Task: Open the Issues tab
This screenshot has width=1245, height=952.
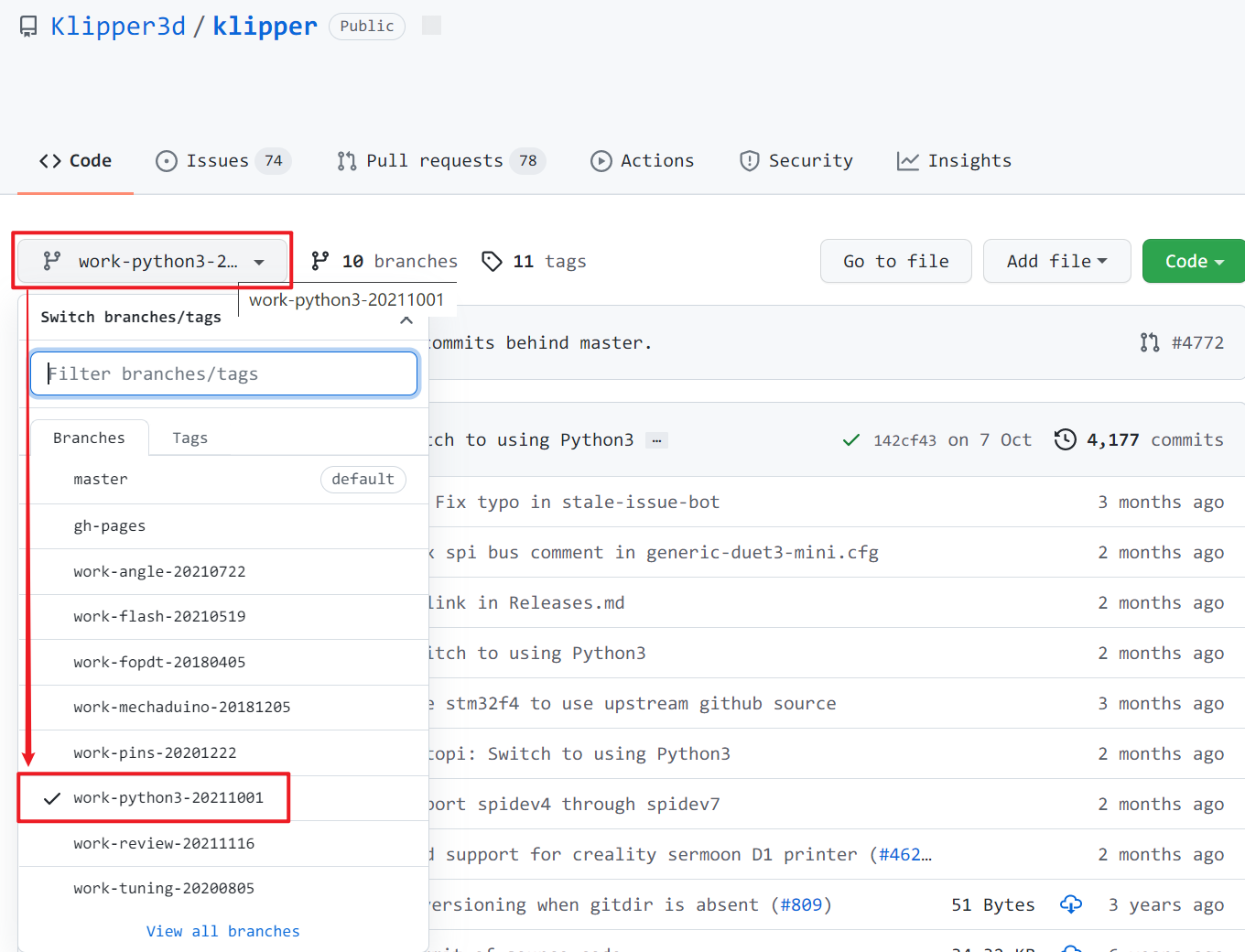Action: tap(223, 161)
